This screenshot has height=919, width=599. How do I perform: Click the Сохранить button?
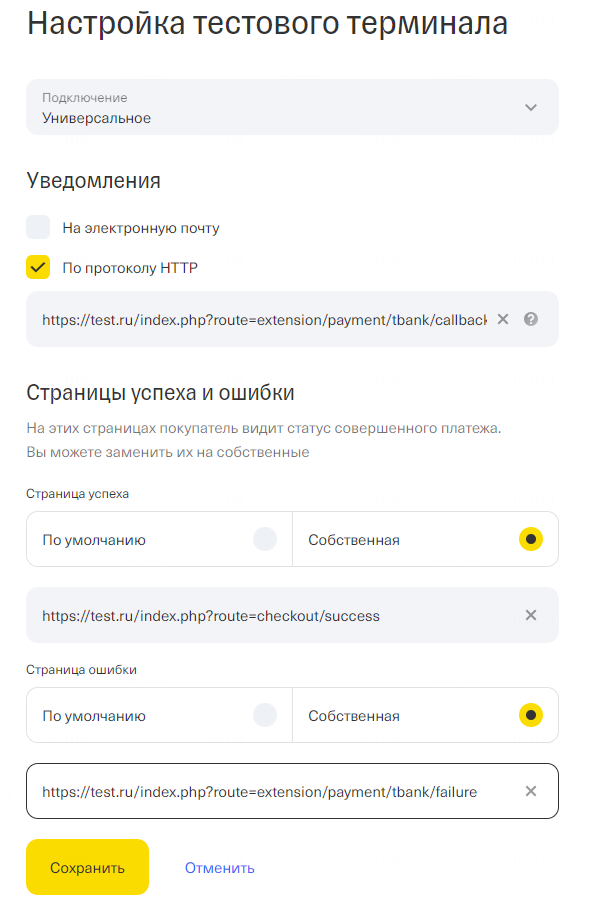click(87, 867)
